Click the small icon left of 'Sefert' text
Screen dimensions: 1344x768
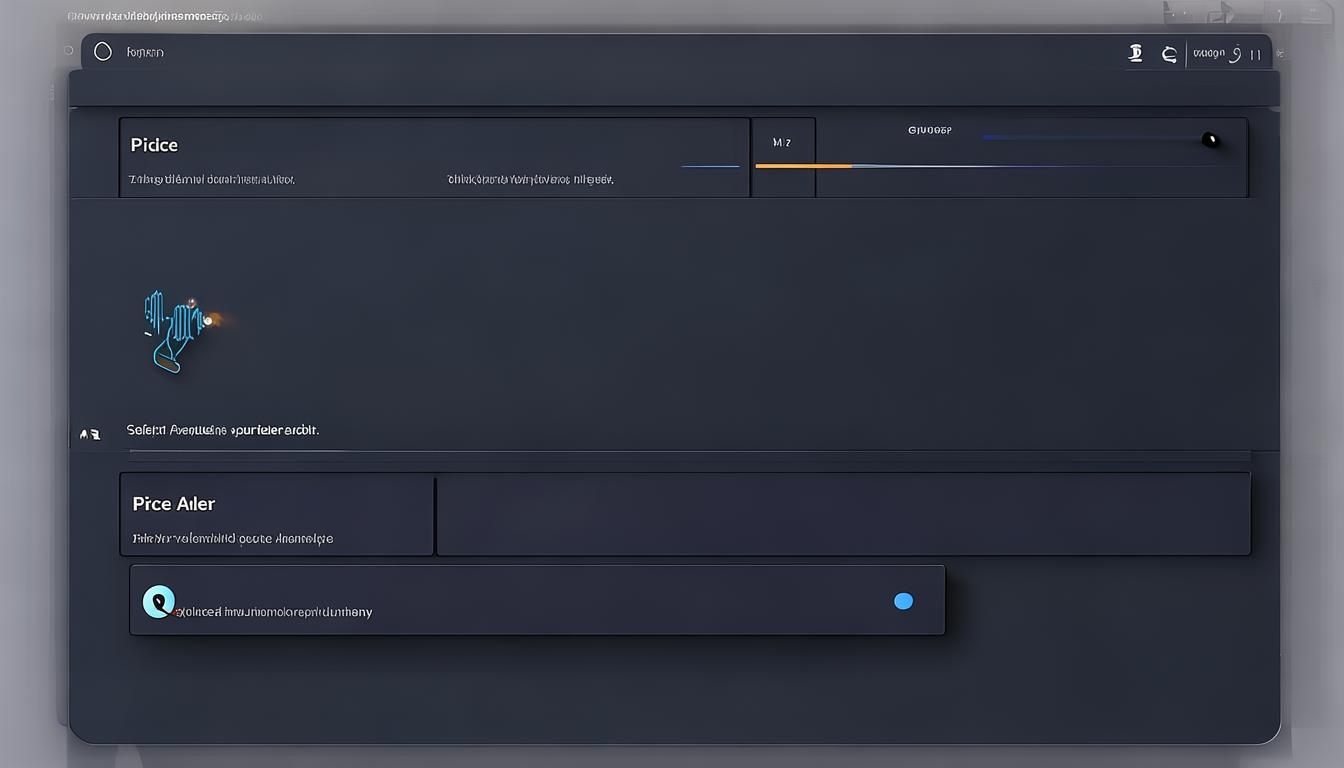pos(90,434)
